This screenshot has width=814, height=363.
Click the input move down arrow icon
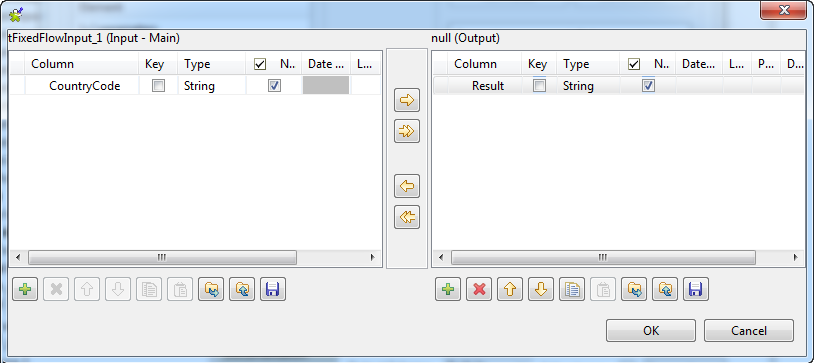coord(118,289)
